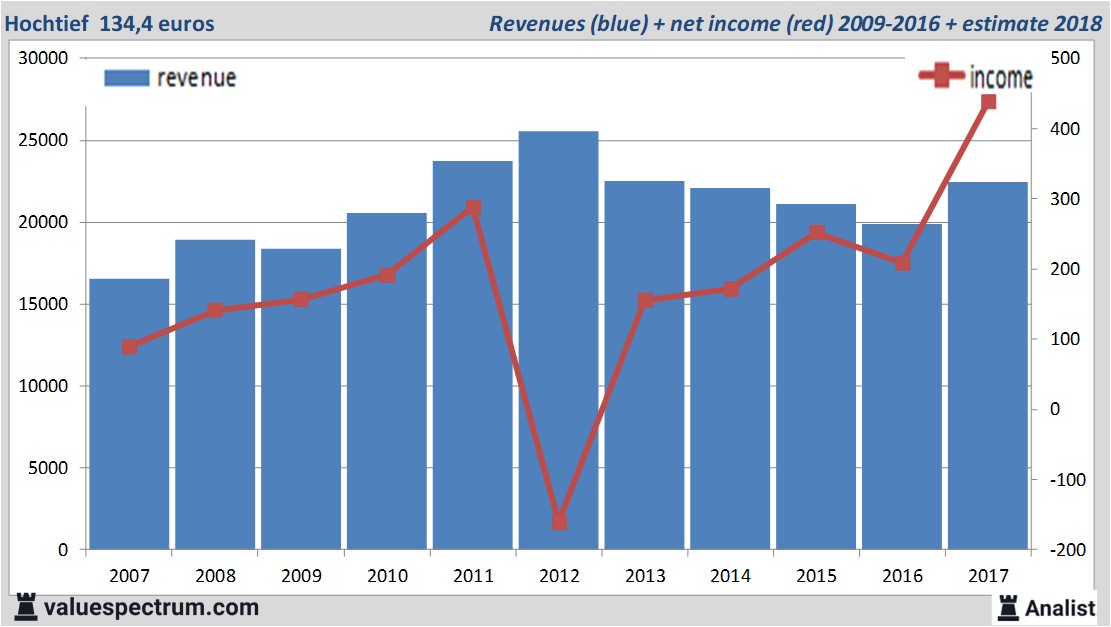Image resolution: width=1111 pixels, height=627 pixels.
Task: Click the 'income' legend label
Action: pos(1001,77)
